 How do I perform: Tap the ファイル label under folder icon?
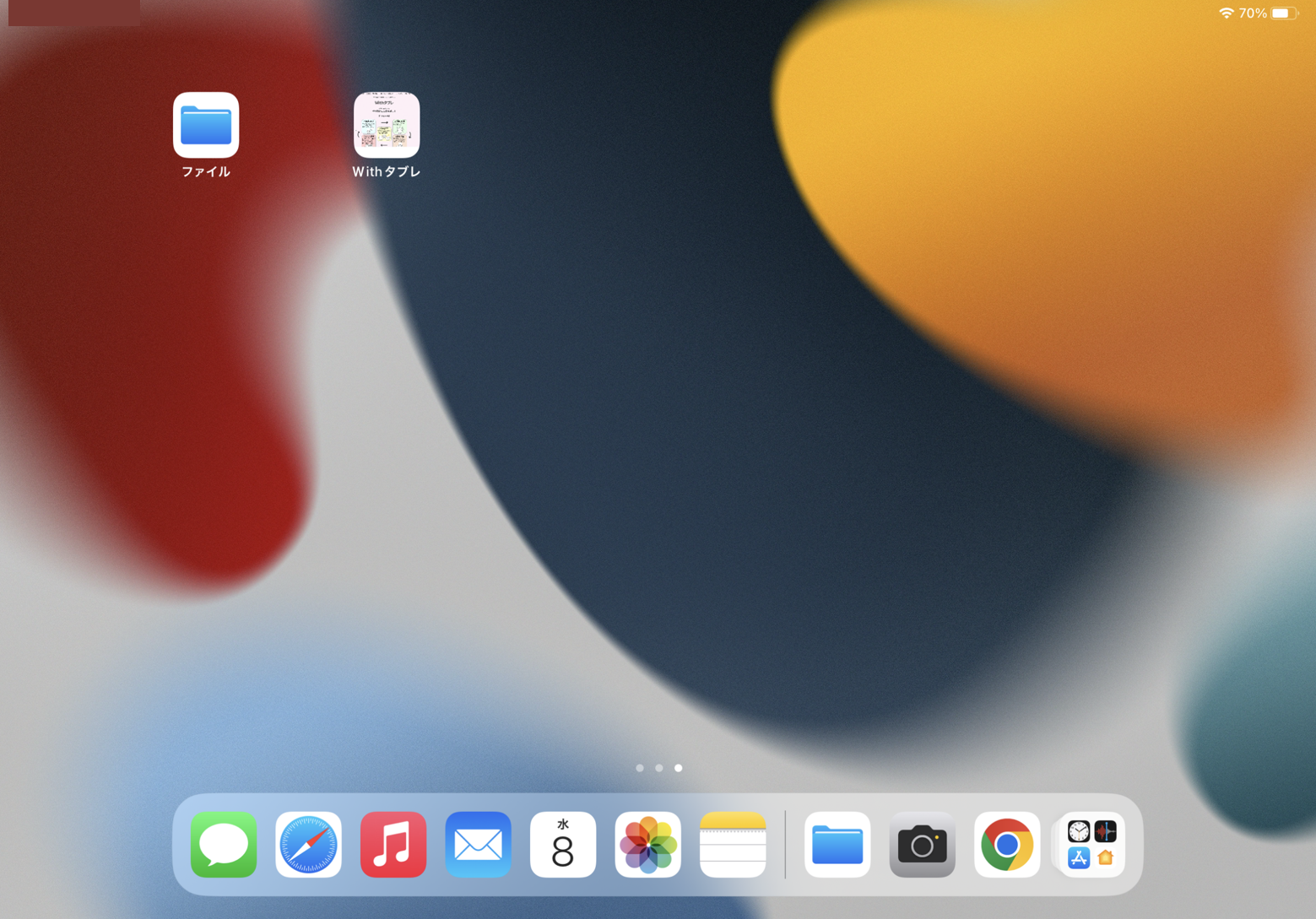(206, 171)
